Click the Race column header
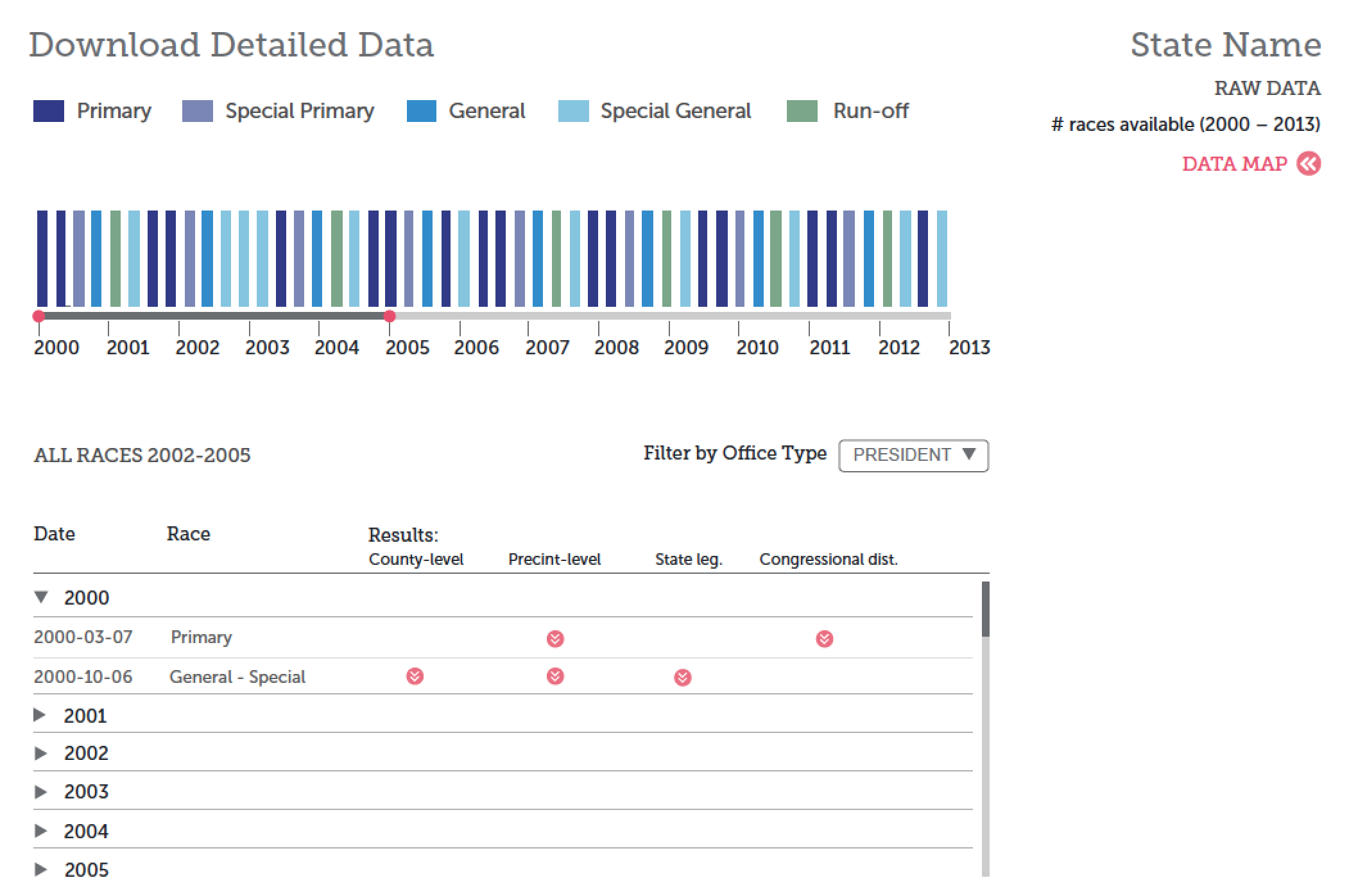Image resolution: width=1349 pixels, height=896 pixels. point(189,534)
